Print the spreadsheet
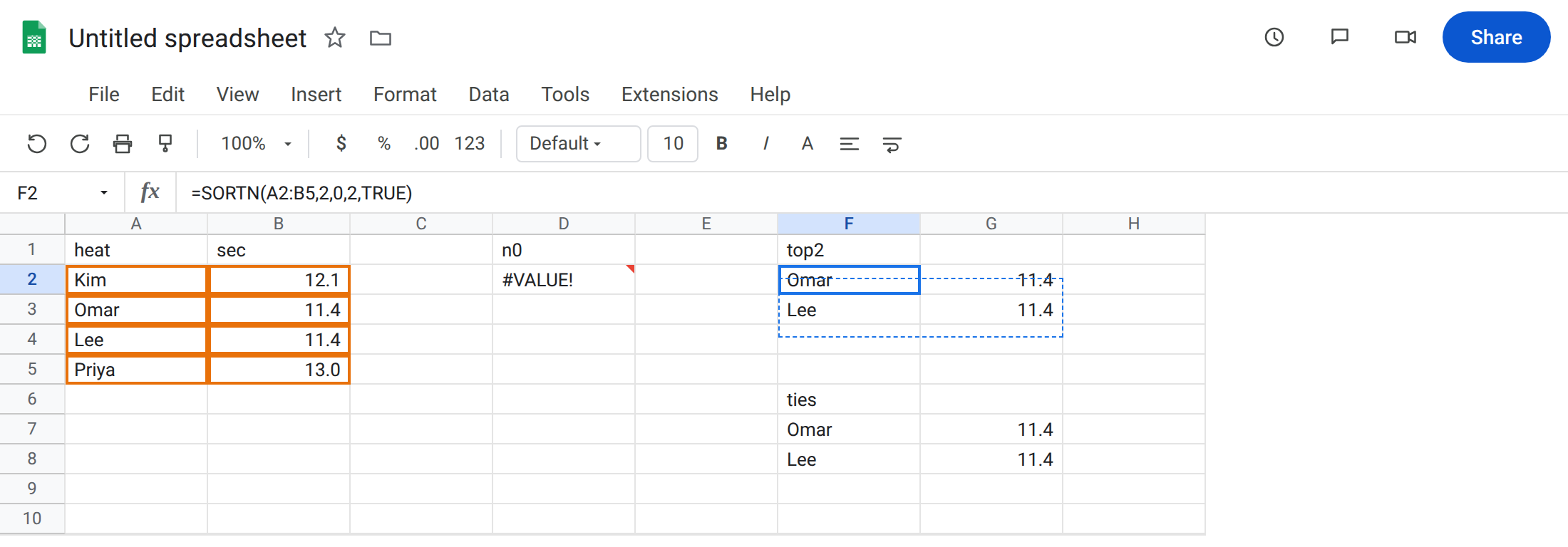The image size is (1568, 547). tap(123, 144)
